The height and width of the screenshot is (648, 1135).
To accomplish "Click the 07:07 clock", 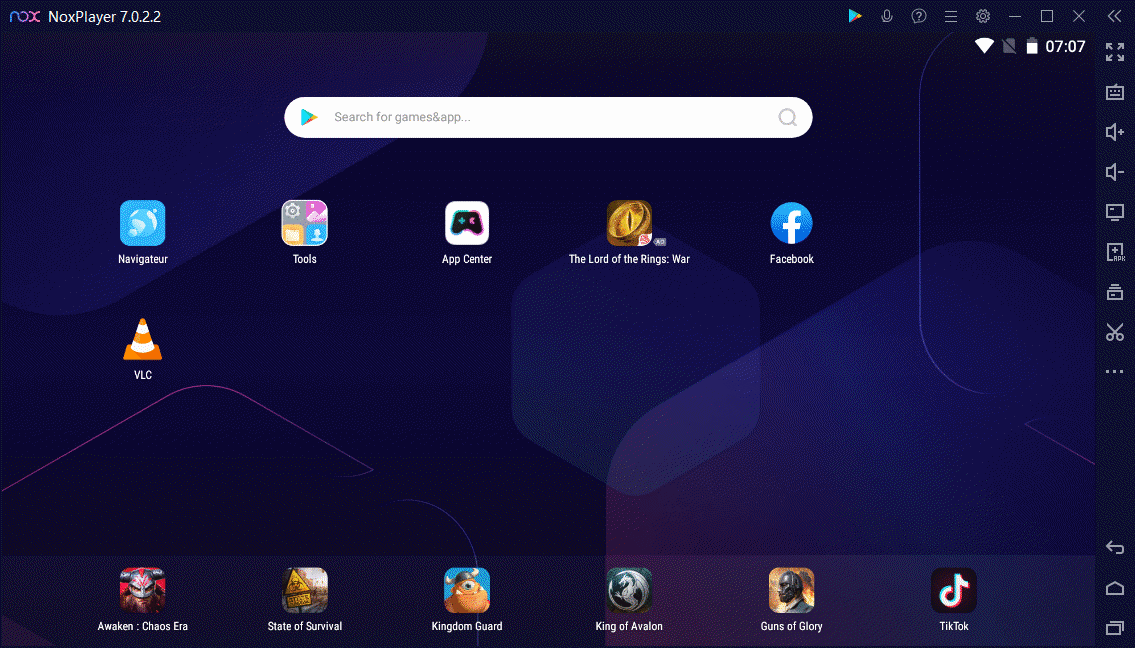I will tap(1066, 46).
